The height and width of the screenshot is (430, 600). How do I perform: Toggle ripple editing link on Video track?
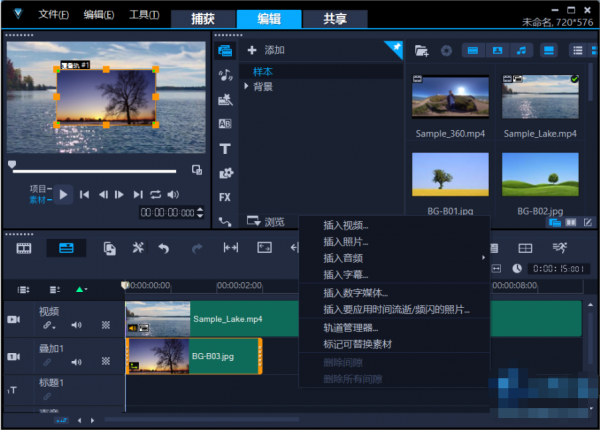point(49,325)
